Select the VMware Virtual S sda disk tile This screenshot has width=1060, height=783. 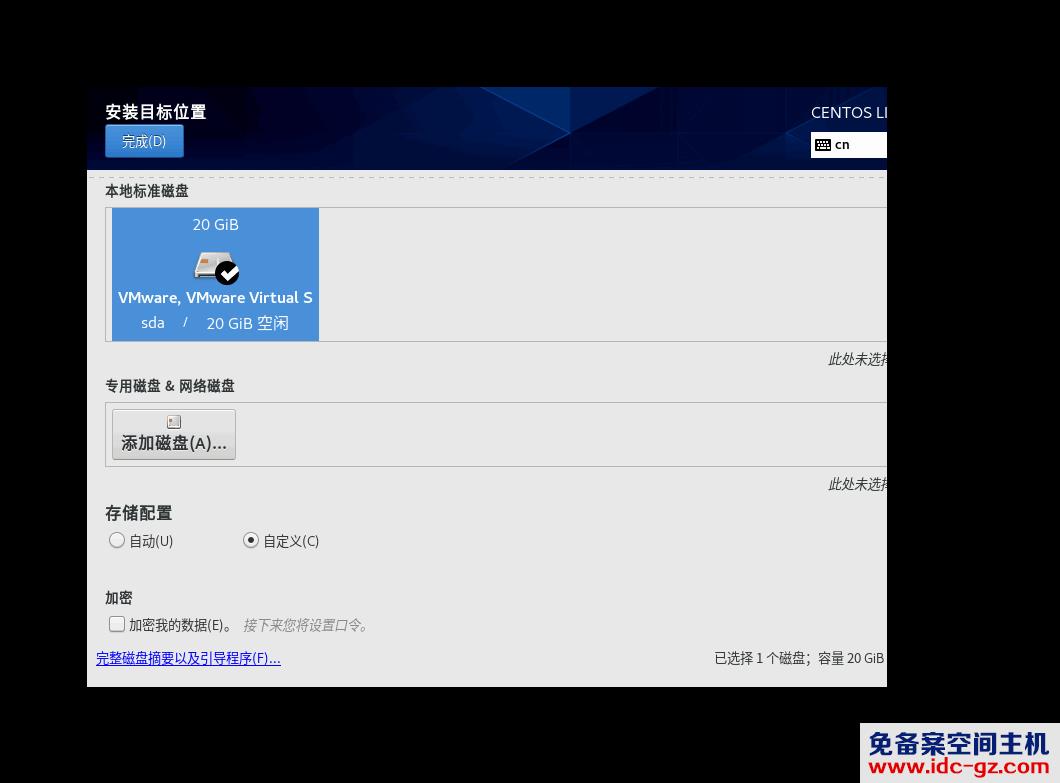[x=215, y=274]
